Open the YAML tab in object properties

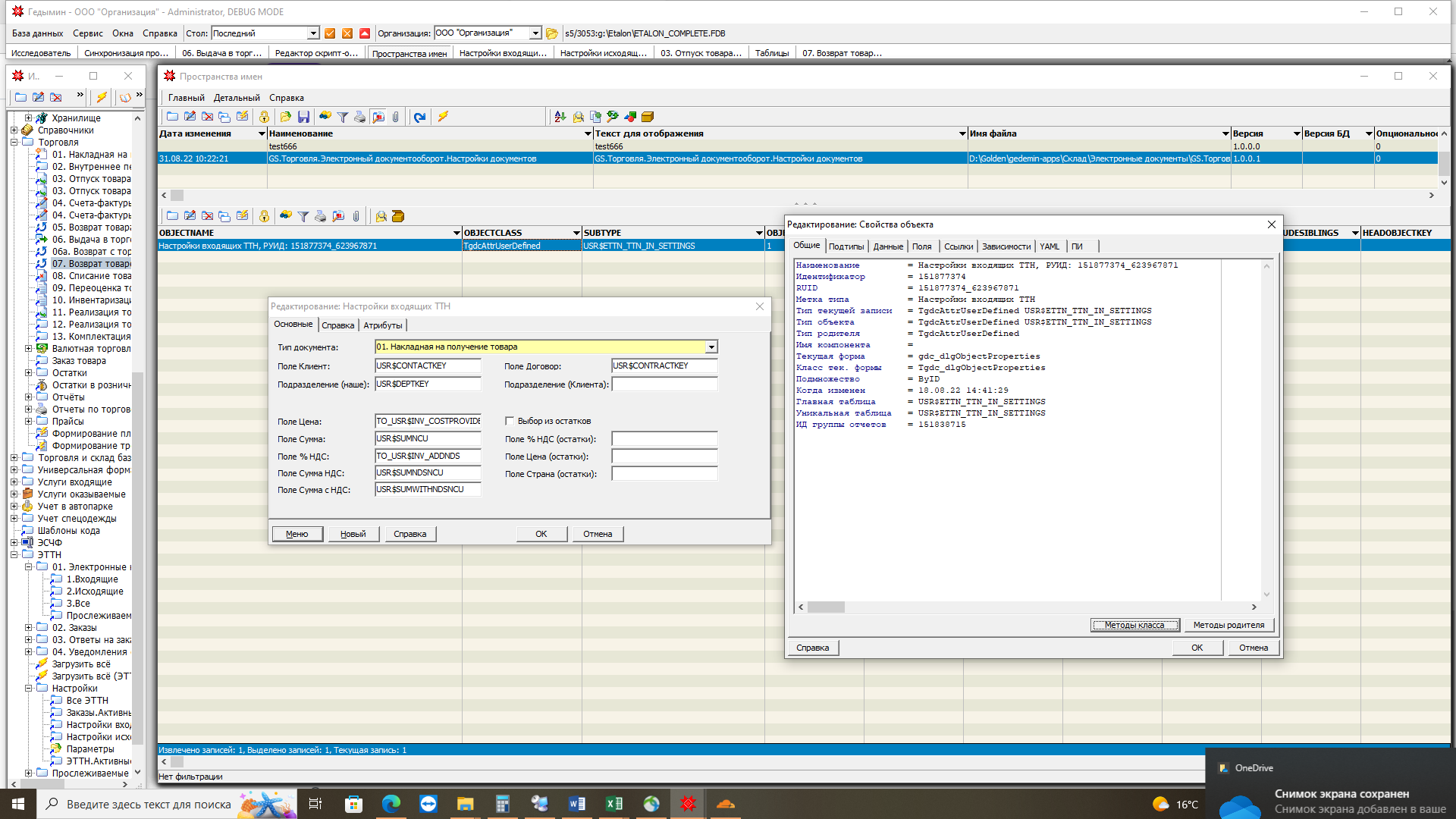[x=1049, y=246]
